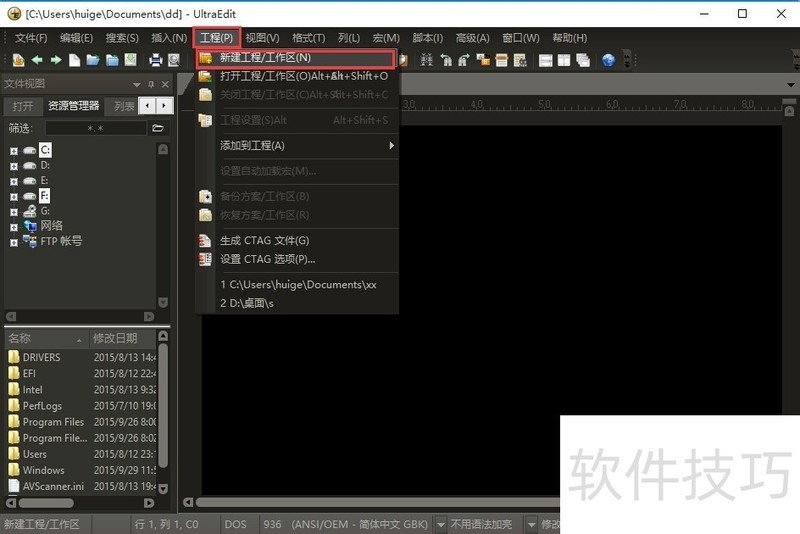The image size is (800, 534).
Task: Click file list vertical scrollbar thumb
Action: 163,405
